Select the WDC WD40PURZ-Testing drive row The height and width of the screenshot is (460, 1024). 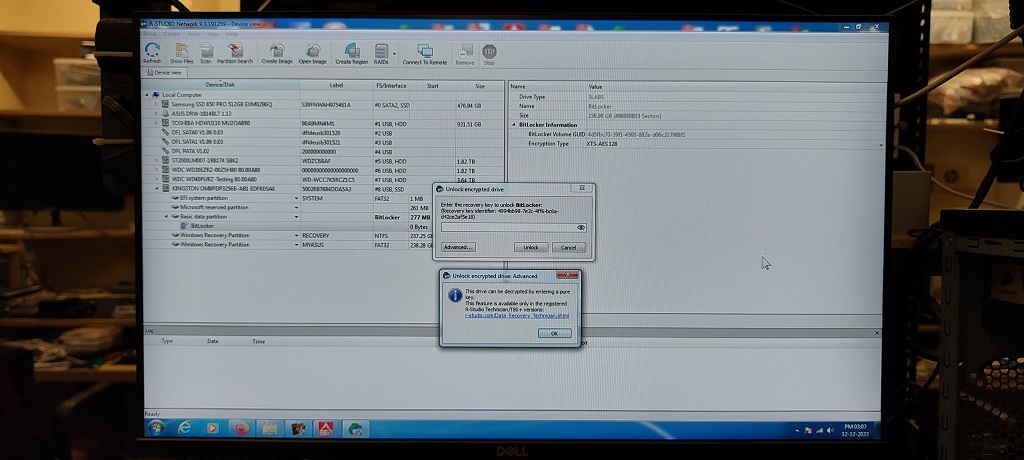[323, 179]
